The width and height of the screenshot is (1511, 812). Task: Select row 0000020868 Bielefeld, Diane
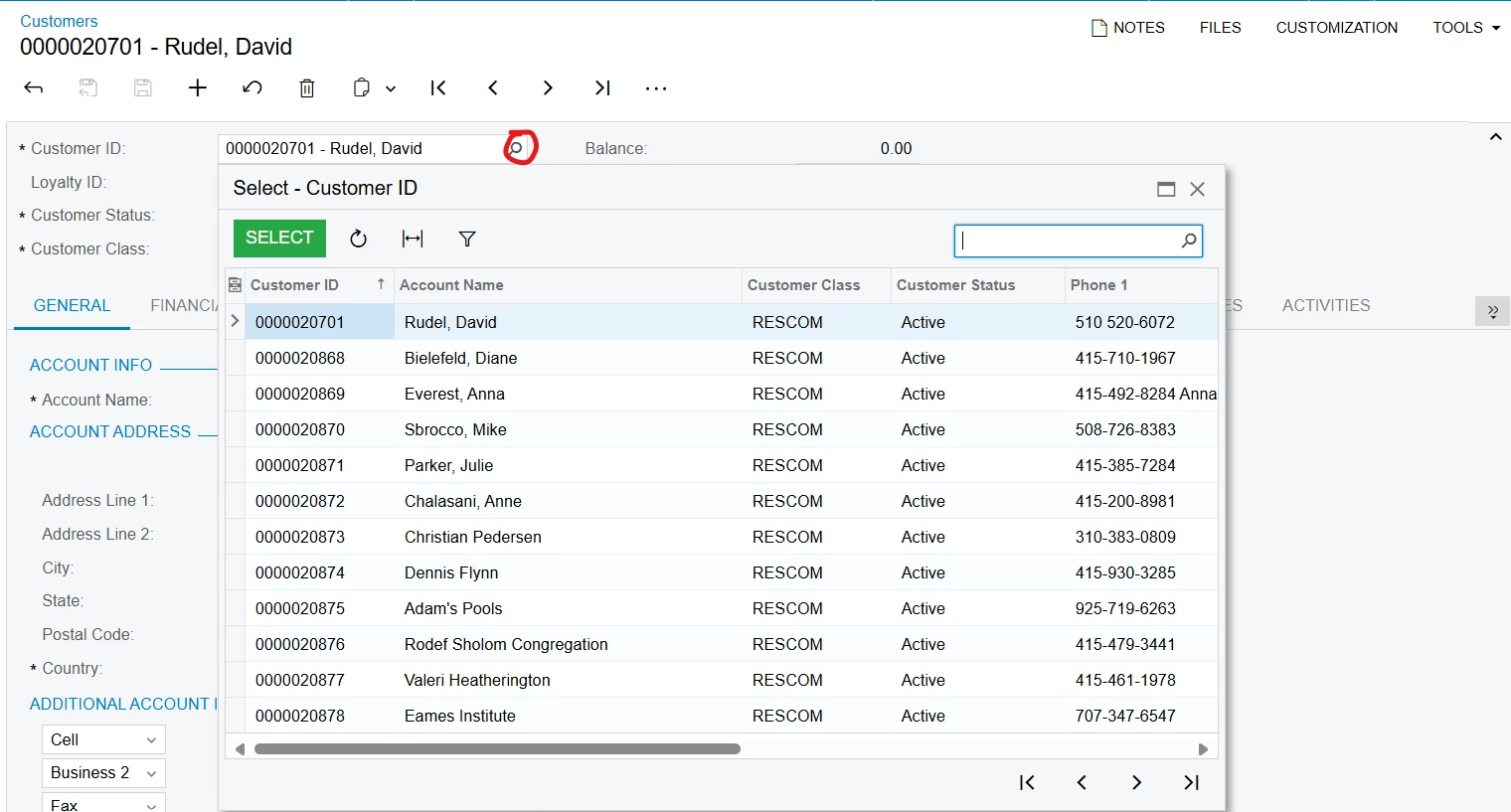(722, 358)
